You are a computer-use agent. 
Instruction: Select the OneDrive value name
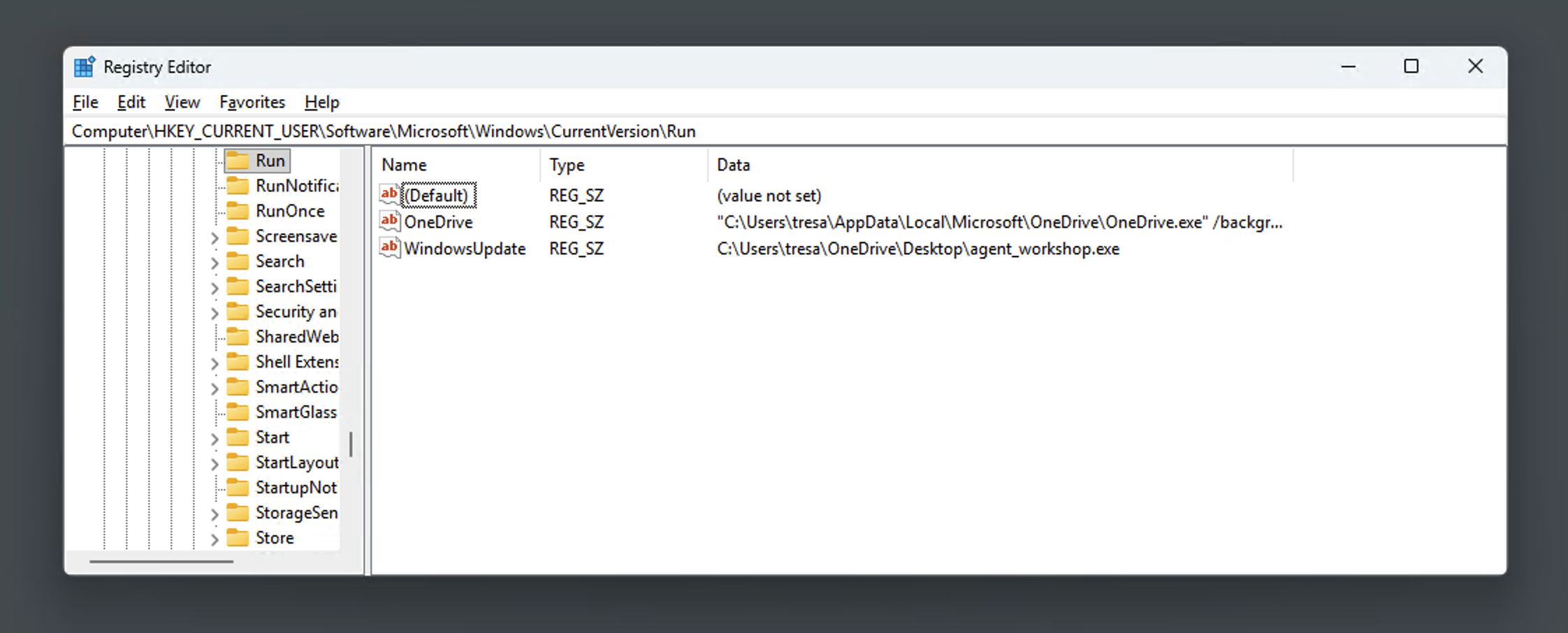tap(439, 221)
